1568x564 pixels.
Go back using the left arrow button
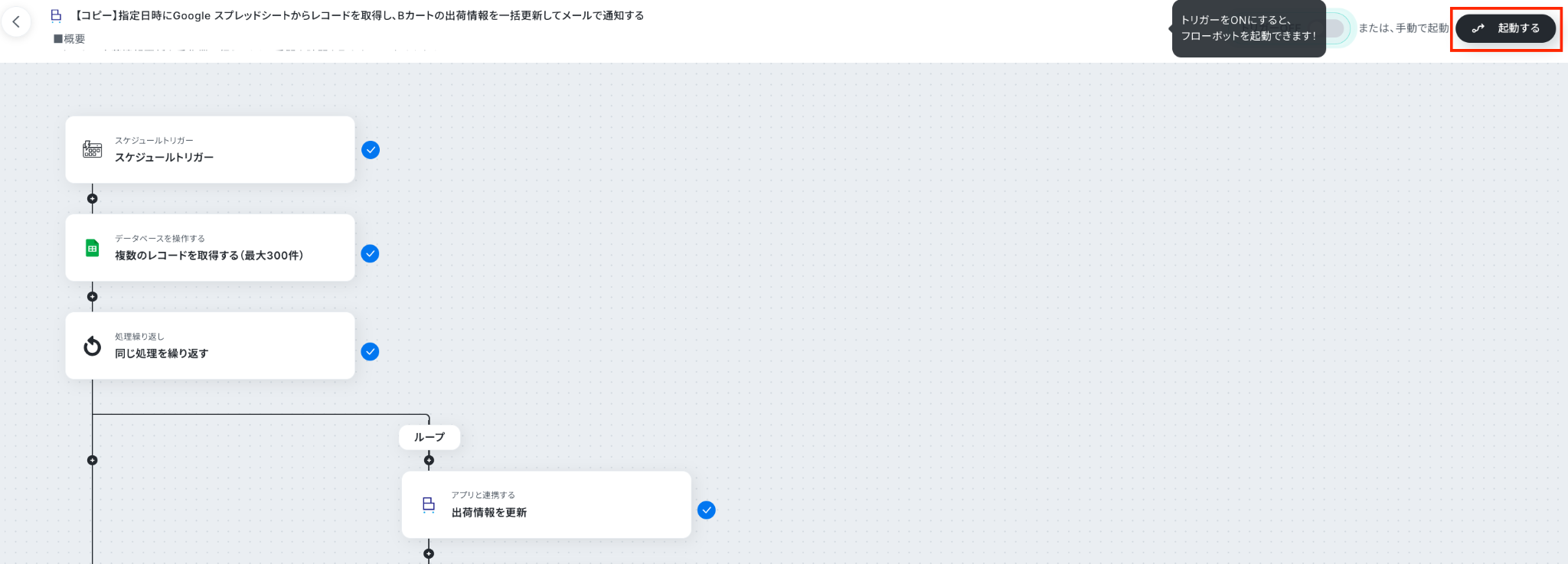tap(16, 22)
